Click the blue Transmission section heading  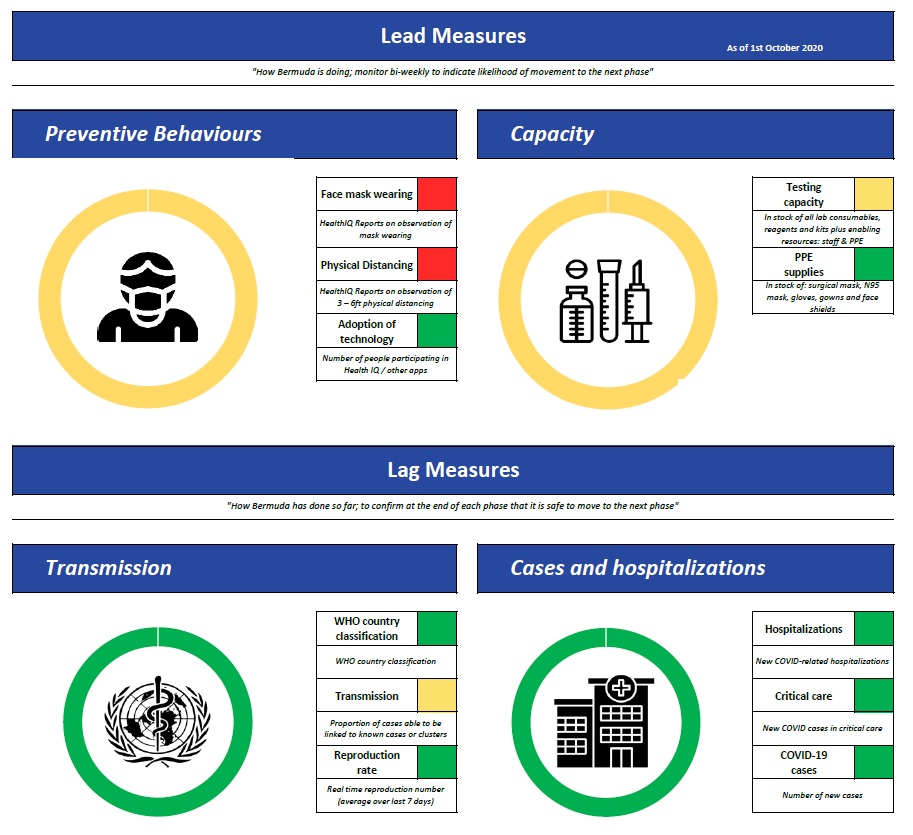pos(109,568)
